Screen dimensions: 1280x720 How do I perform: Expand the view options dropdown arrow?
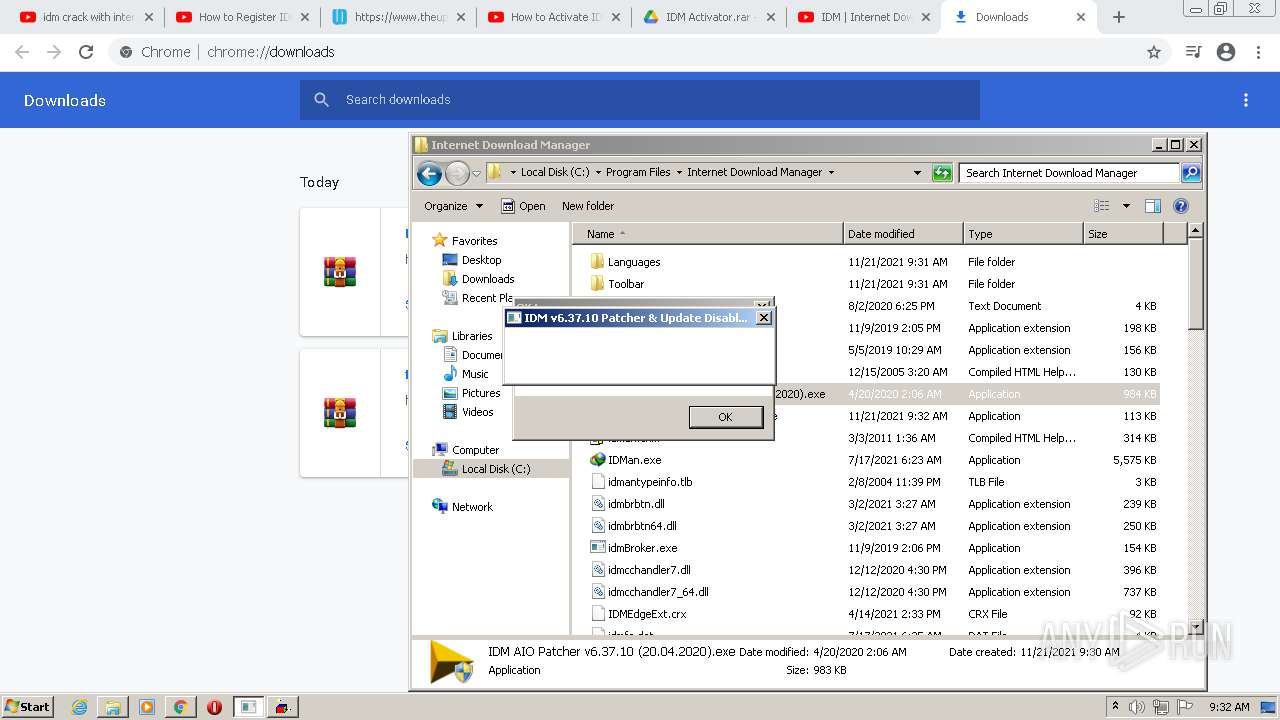coord(1126,206)
